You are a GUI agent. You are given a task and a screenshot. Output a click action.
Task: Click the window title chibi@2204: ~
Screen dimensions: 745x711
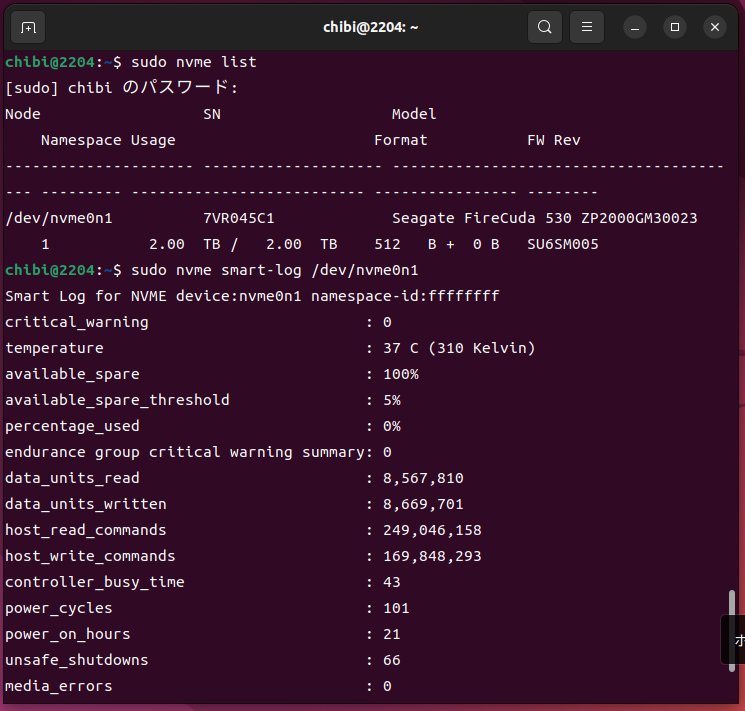point(371,27)
